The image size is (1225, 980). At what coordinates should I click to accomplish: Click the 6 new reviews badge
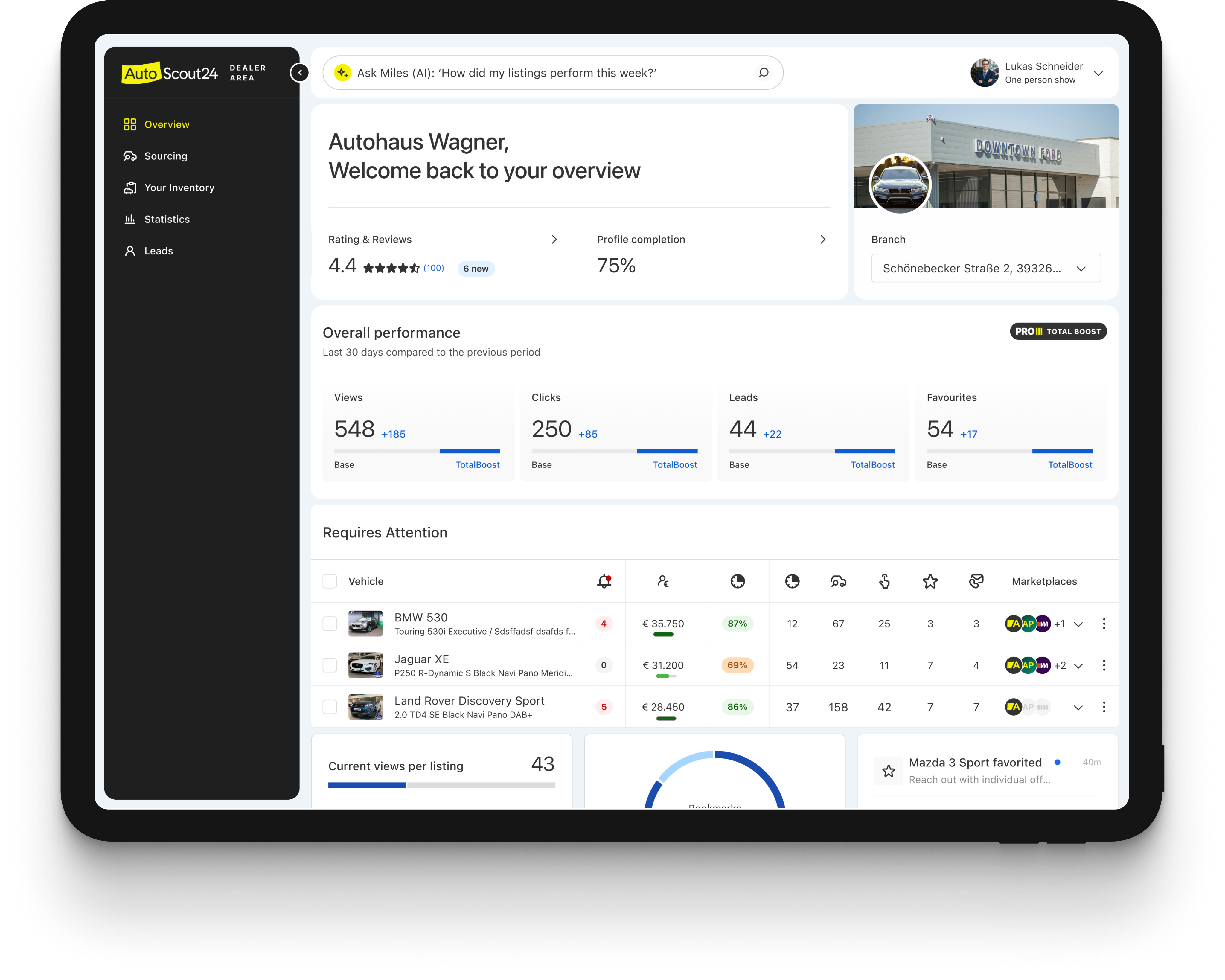(476, 269)
